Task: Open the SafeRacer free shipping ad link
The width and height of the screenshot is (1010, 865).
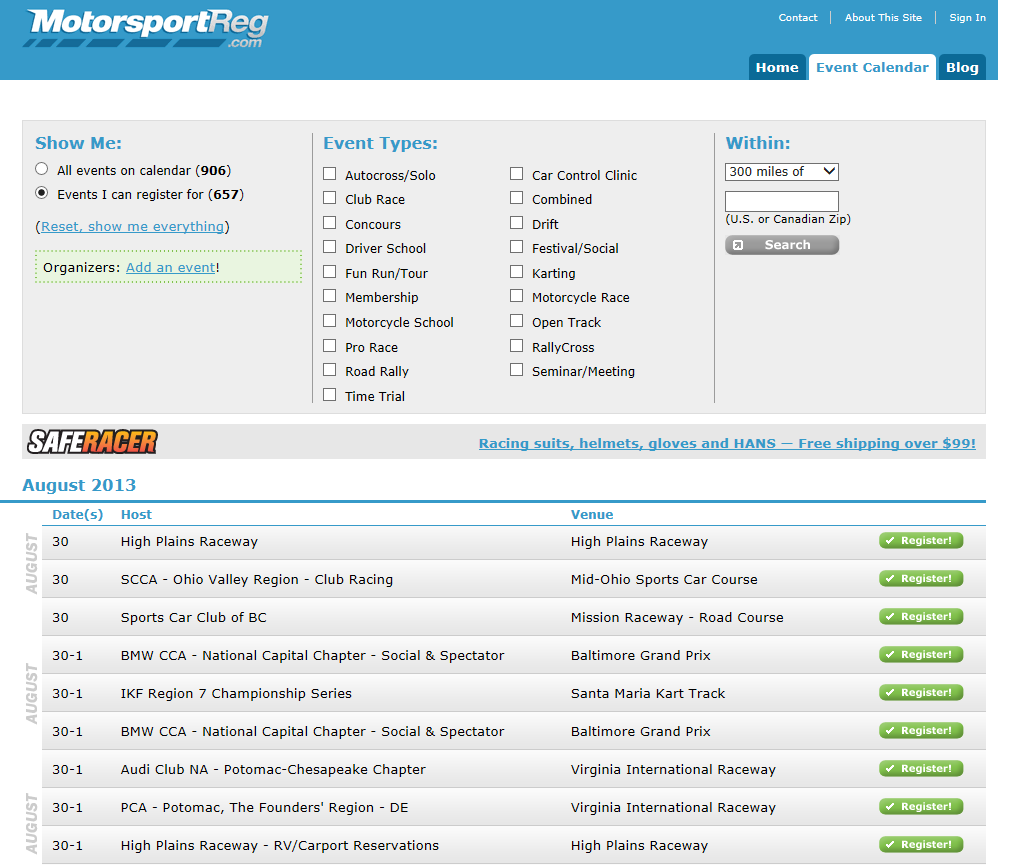Action: tap(727, 443)
